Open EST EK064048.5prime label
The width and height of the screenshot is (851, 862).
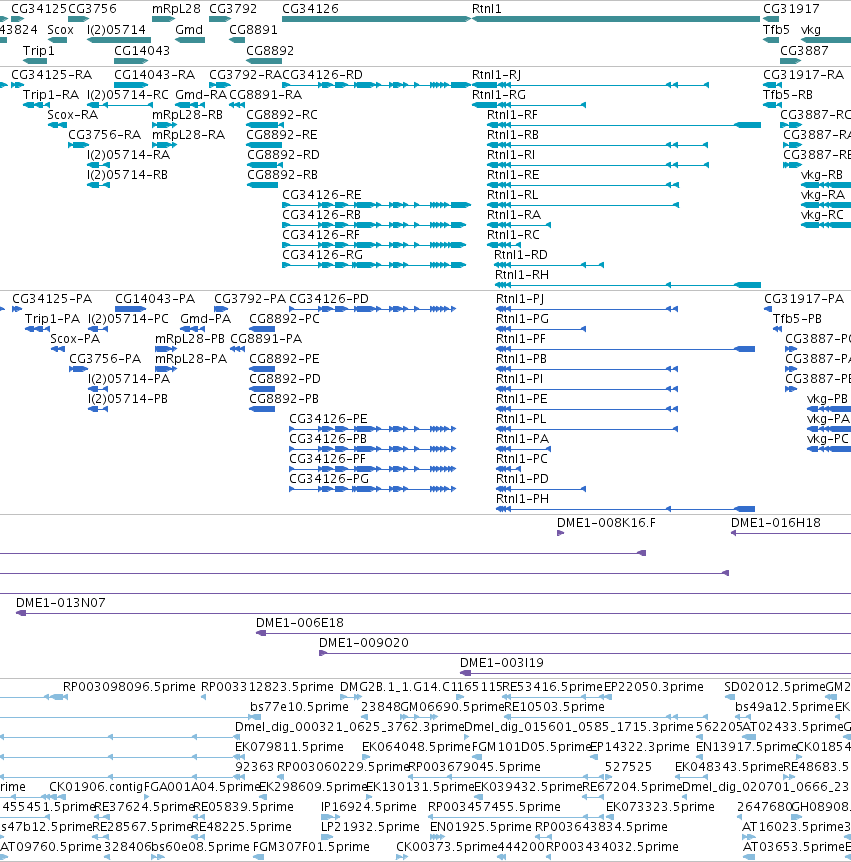[x=416, y=747]
